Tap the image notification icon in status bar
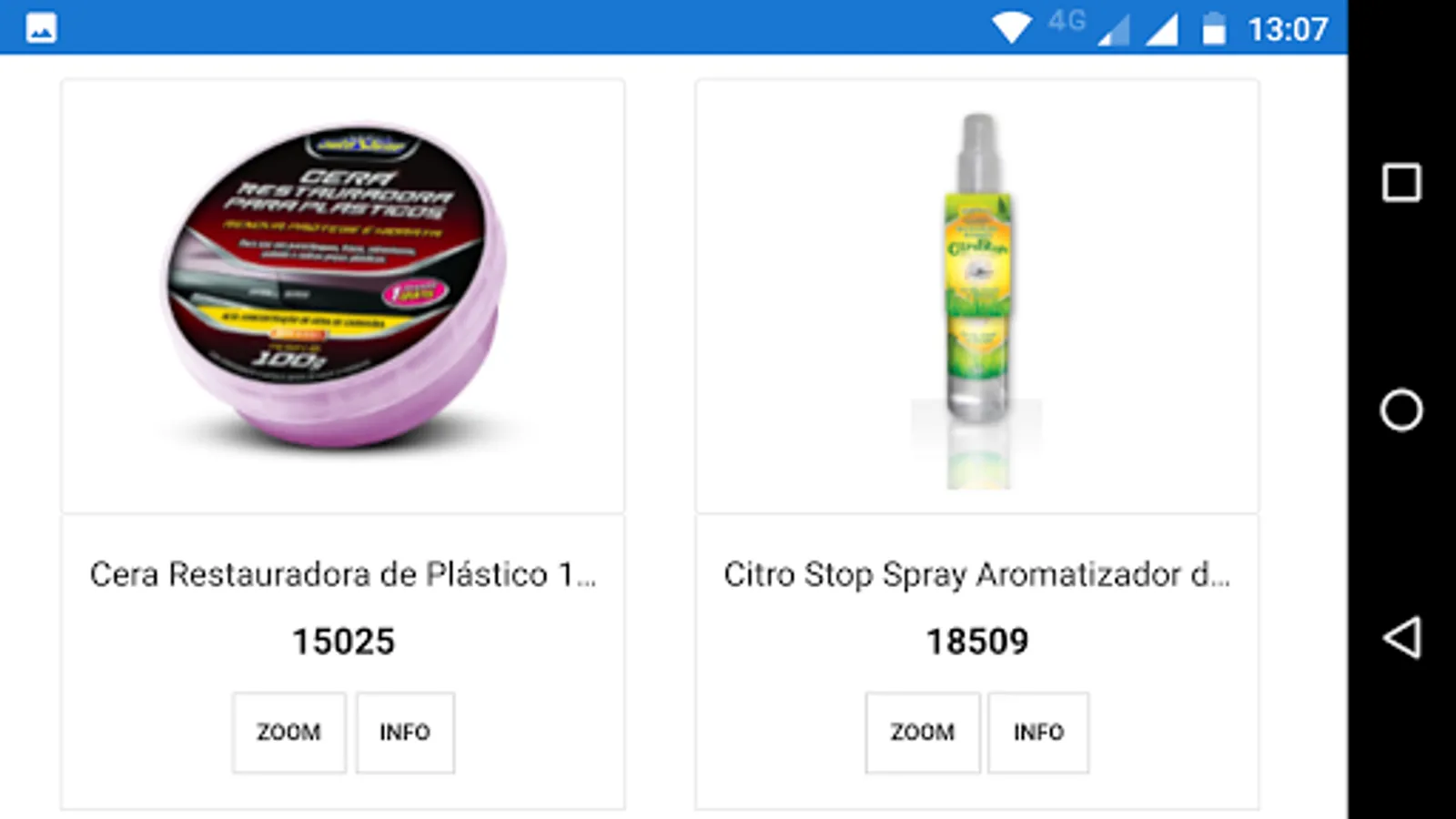The height and width of the screenshot is (819, 1456). point(41,28)
